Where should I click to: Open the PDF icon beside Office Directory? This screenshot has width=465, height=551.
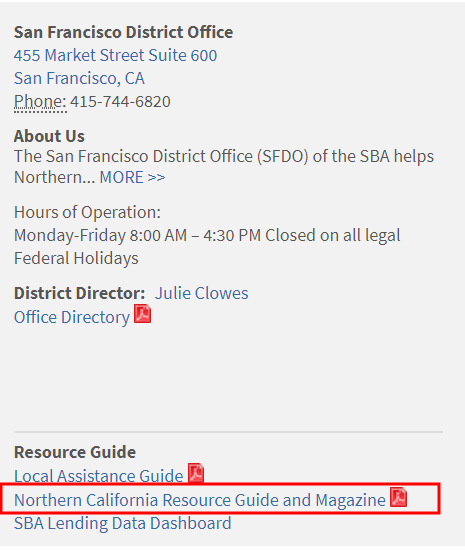point(143,313)
